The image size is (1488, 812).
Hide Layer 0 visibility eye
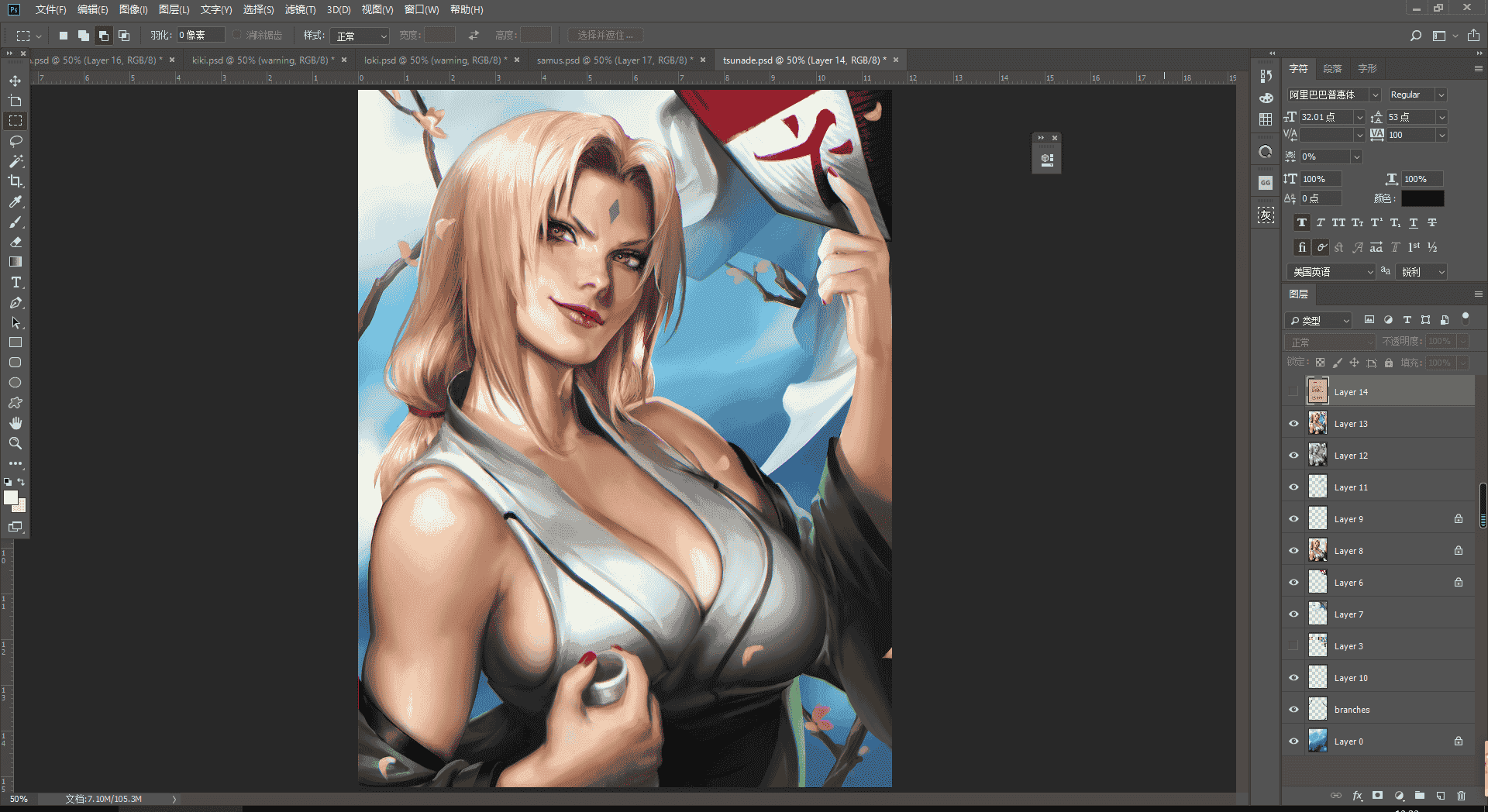[1293, 741]
